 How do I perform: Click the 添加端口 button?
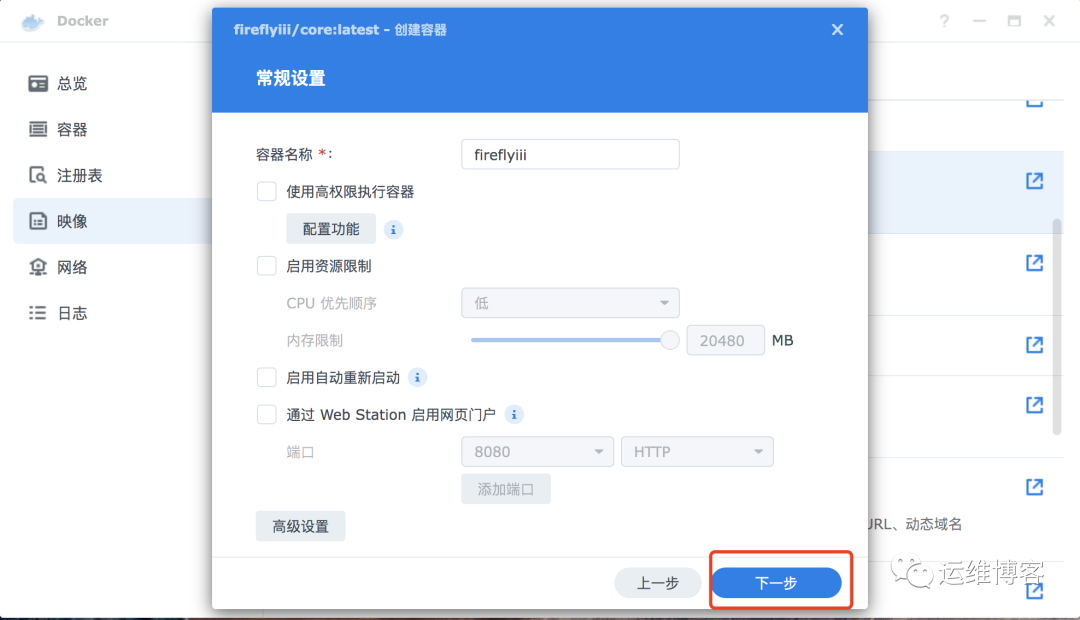506,489
